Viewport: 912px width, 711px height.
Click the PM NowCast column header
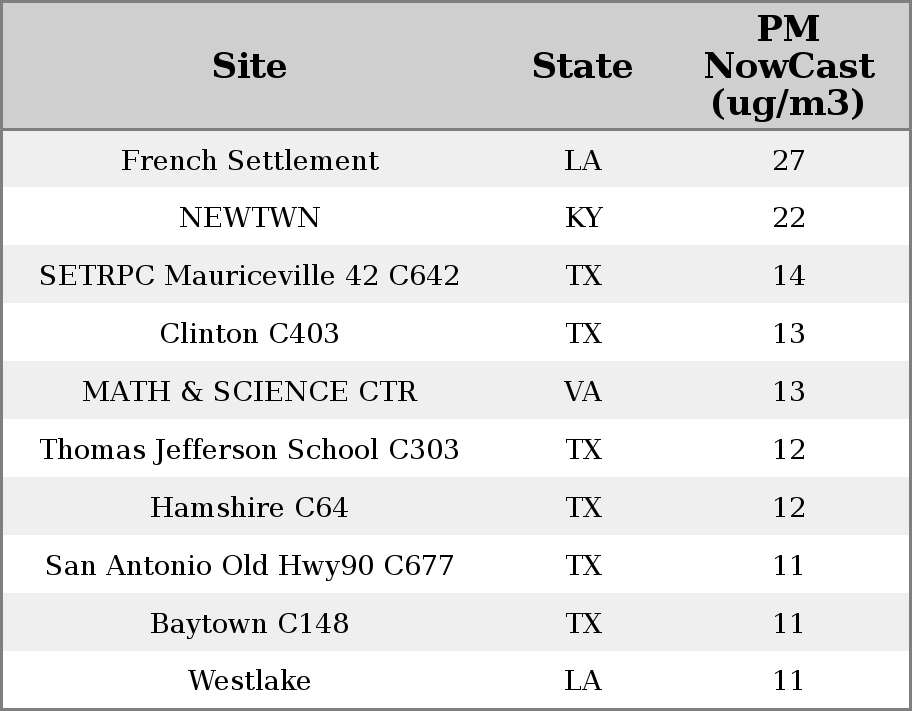pos(789,66)
